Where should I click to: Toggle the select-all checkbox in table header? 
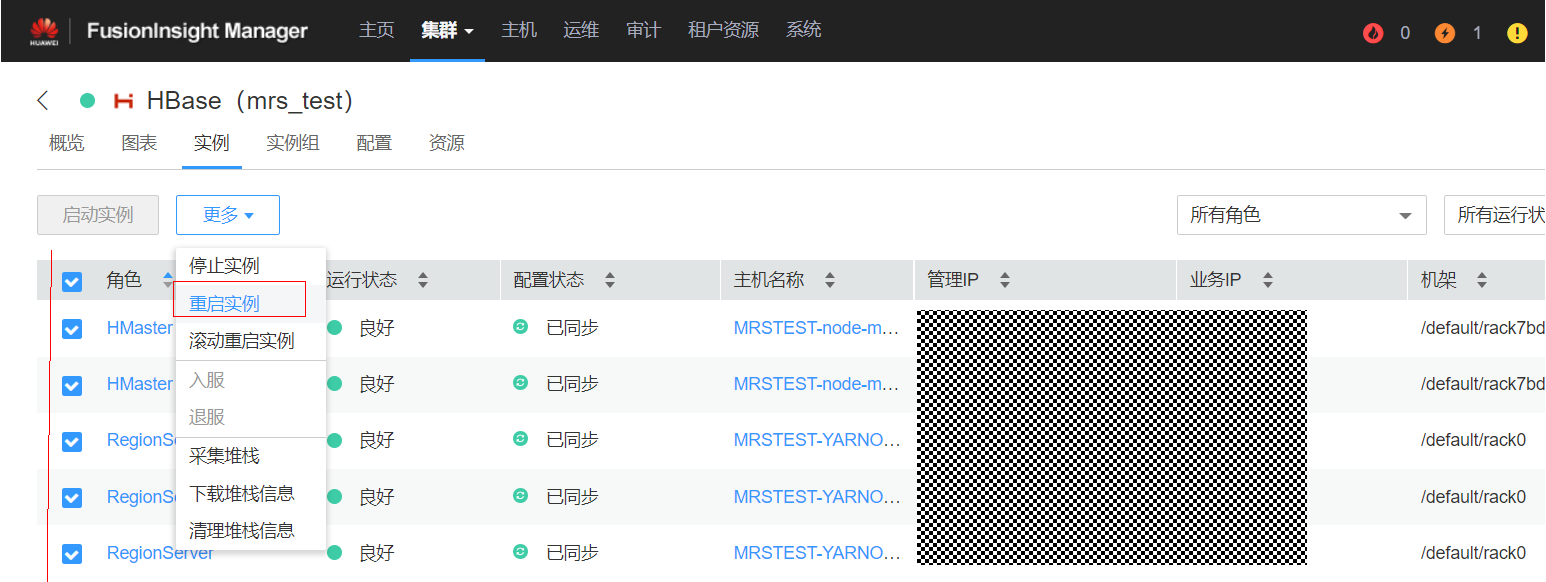(x=72, y=281)
